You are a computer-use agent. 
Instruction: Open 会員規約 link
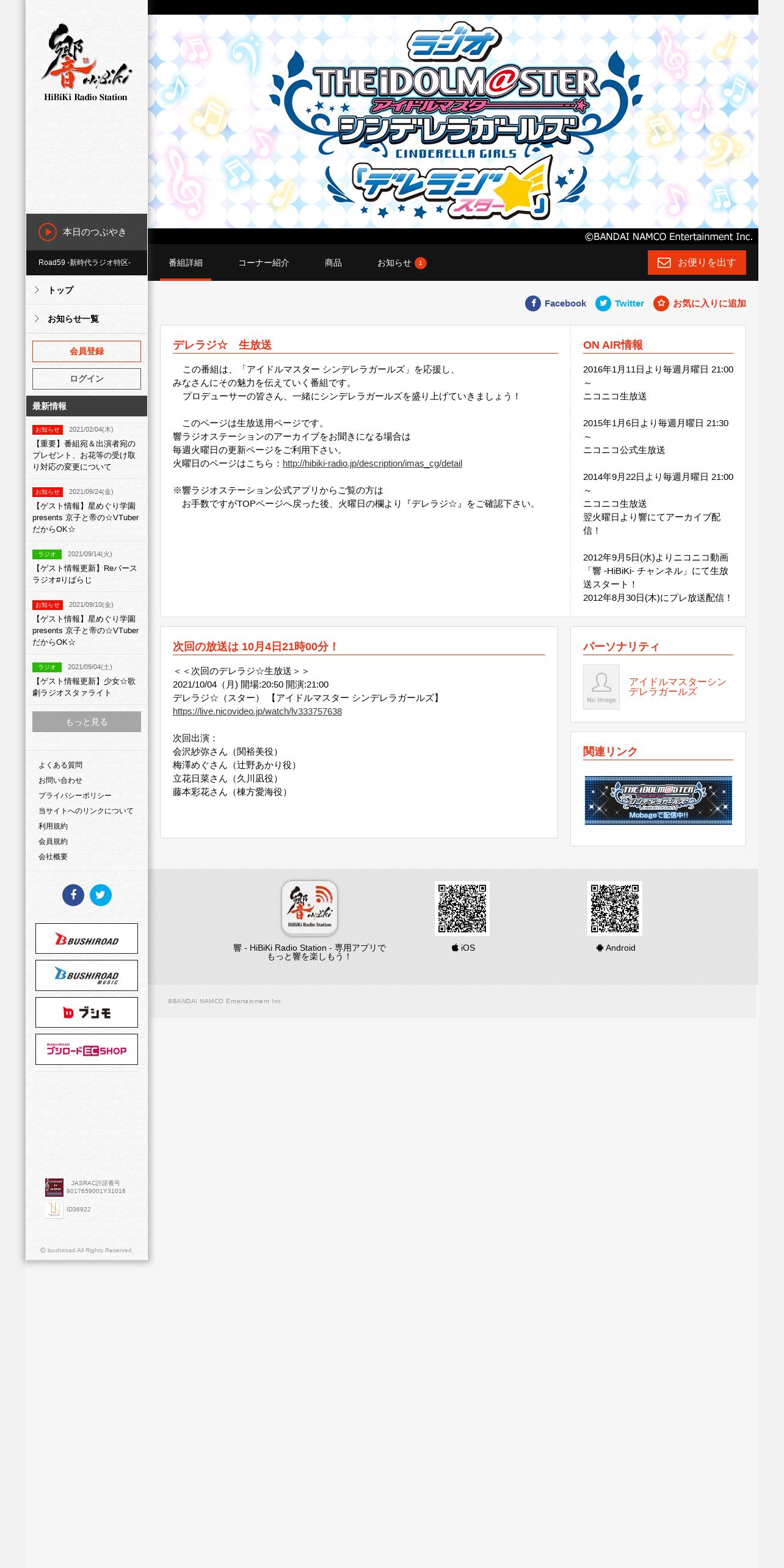(x=53, y=841)
